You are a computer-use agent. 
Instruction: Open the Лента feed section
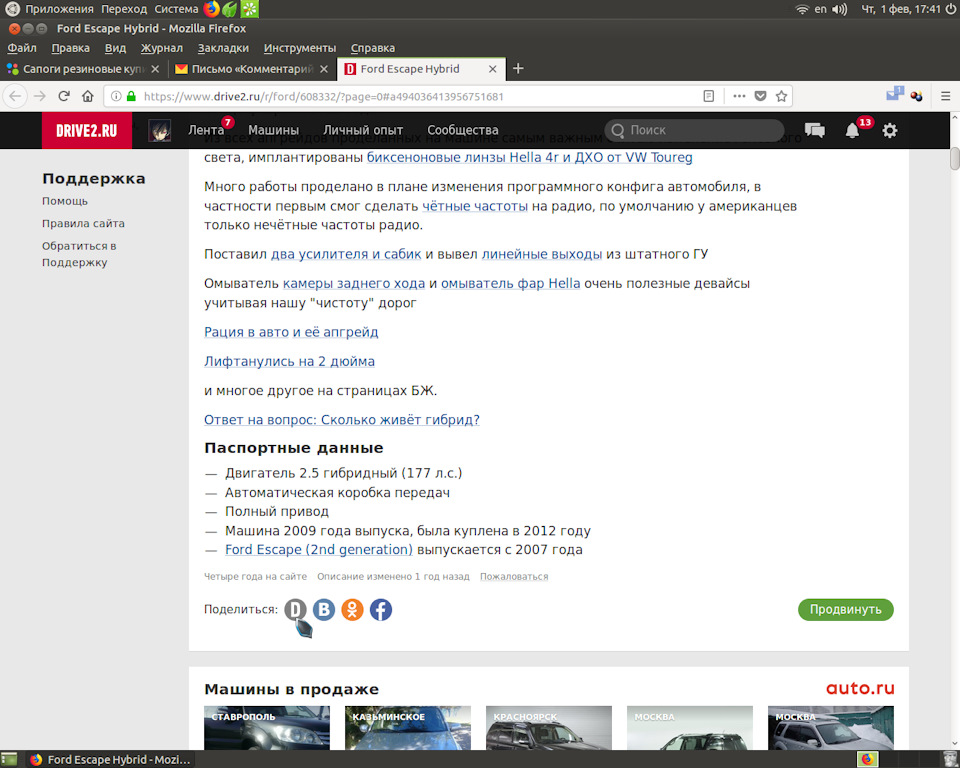(x=206, y=130)
